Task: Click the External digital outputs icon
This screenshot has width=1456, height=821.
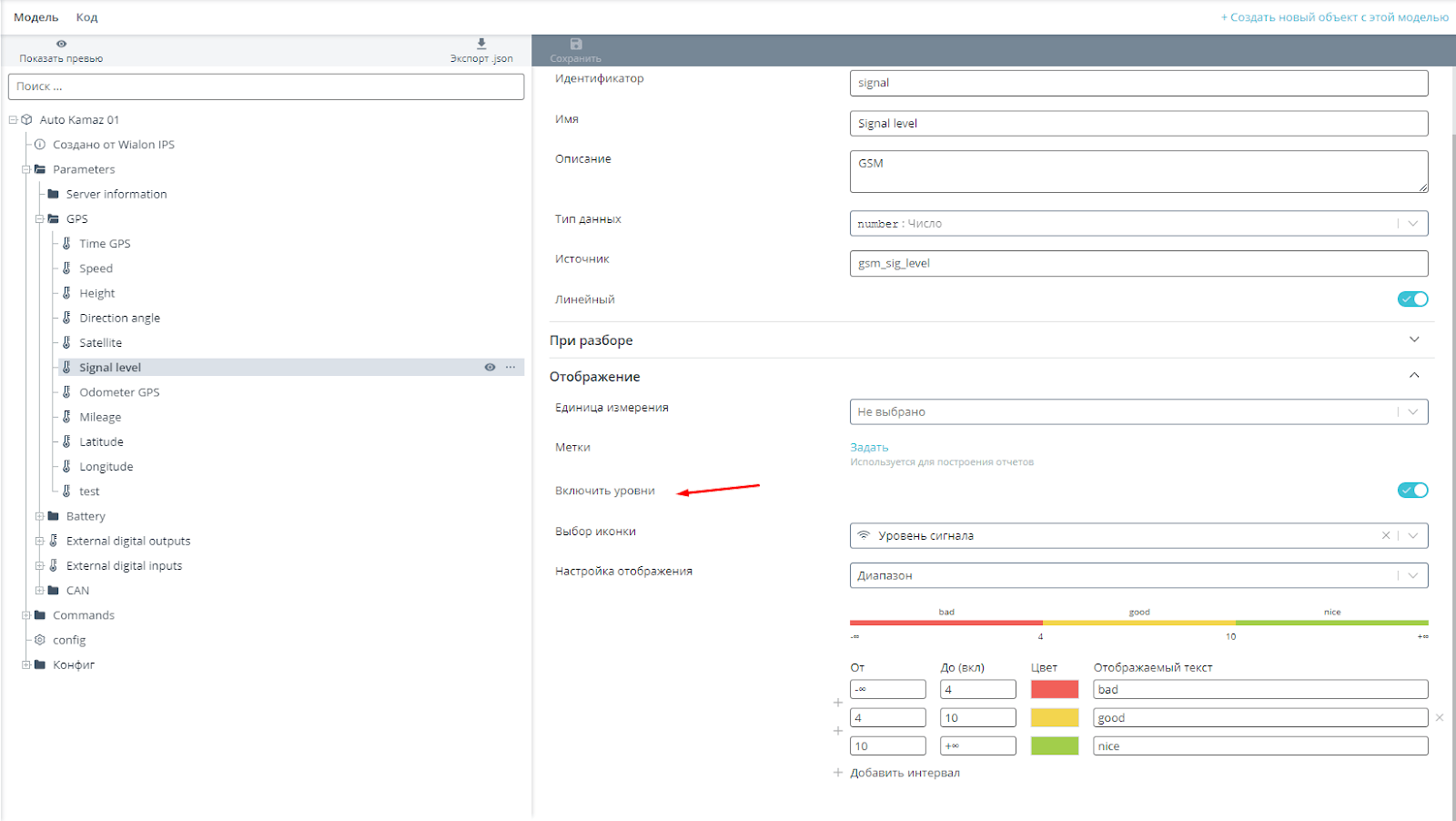Action: tap(54, 540)
